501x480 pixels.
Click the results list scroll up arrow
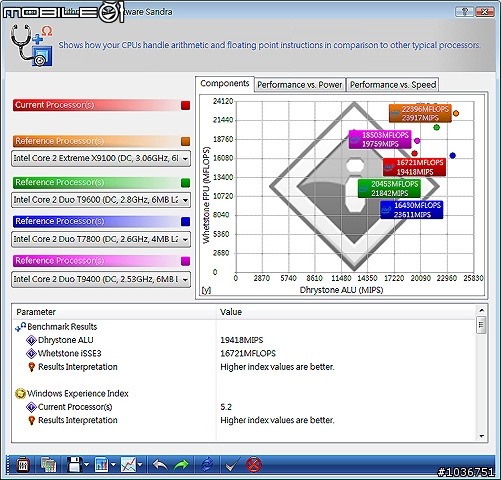[x=481, y=310]
